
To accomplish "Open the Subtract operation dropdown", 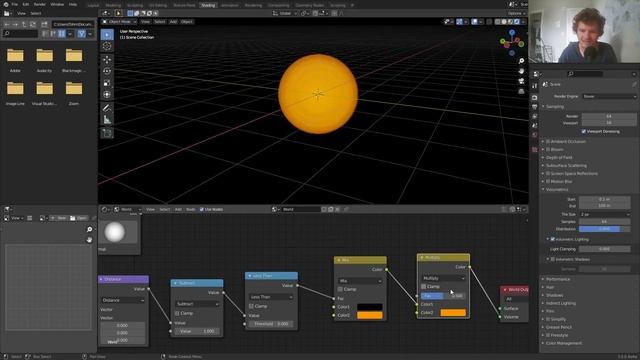I will coord(197,304).
